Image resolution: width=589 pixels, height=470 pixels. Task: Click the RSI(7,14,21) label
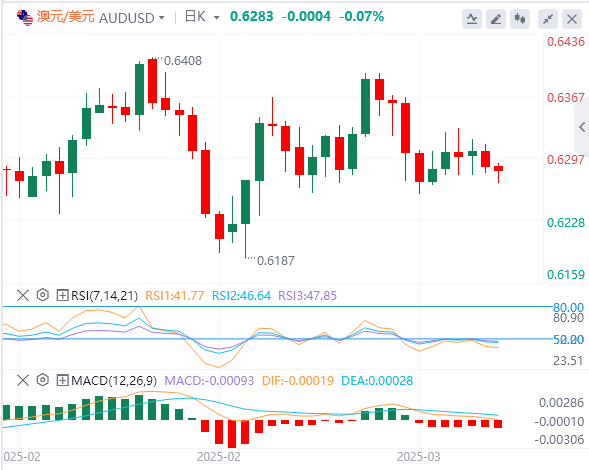click(104, 296)
